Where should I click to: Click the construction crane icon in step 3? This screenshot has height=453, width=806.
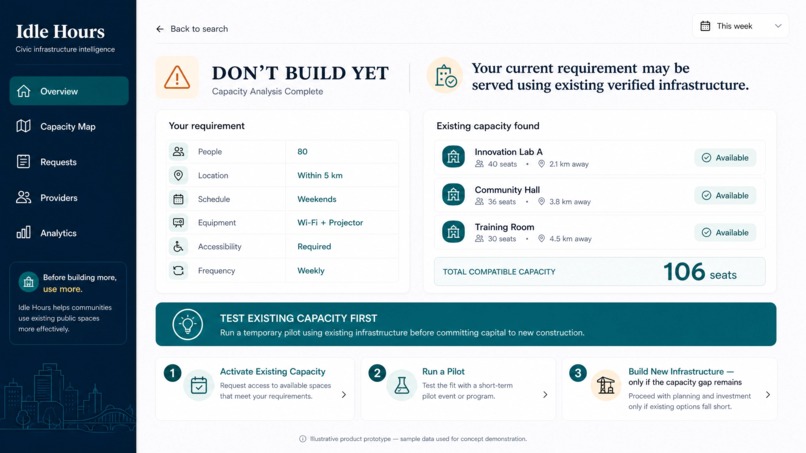click(x=606, y=385)
